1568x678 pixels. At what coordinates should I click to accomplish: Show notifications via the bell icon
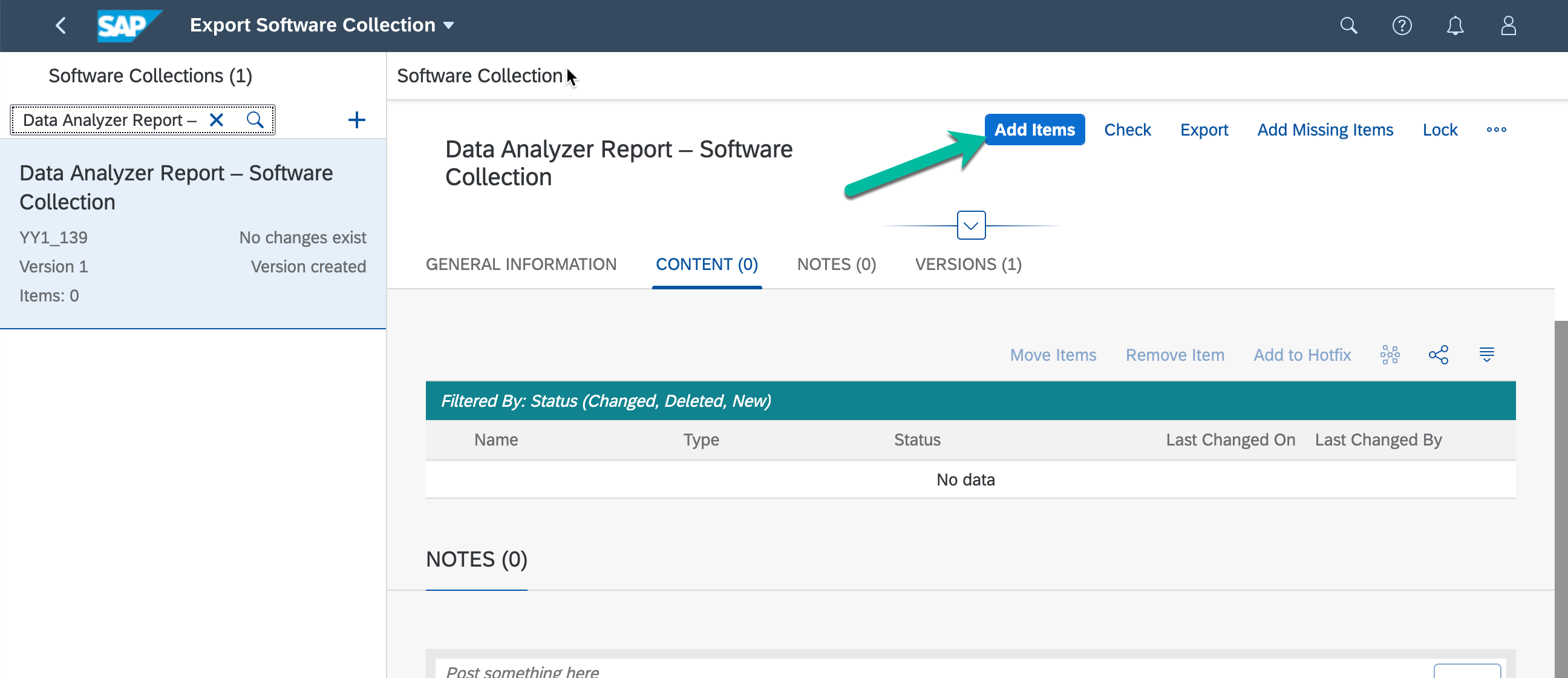point(1455,25)
